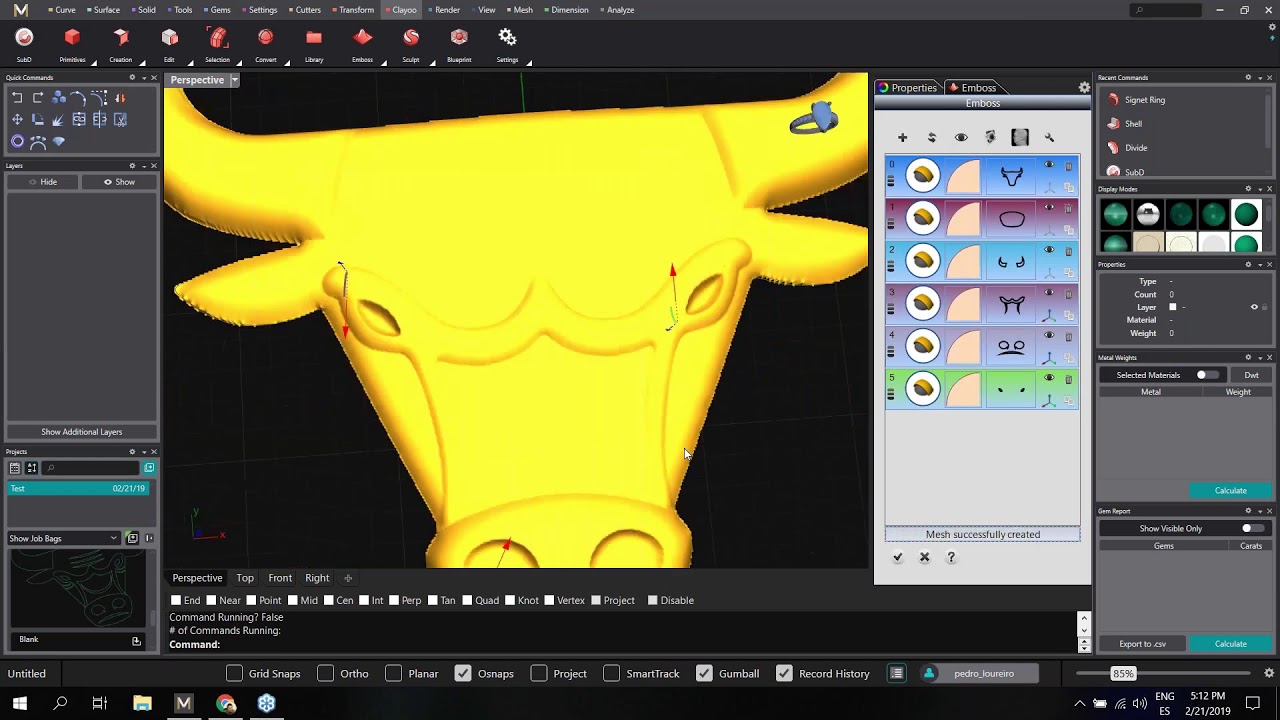Viewport: 1280px width, 720px height.
Task: Add a new emboss layer with plus icon
Action: (x=902, y=137)
